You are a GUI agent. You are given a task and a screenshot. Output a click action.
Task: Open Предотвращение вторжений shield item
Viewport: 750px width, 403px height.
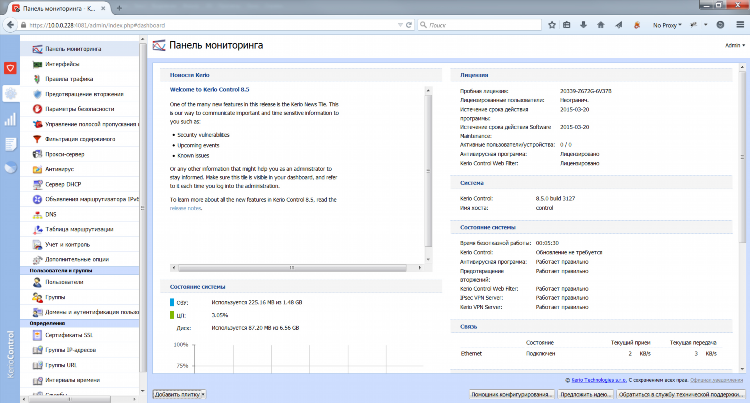click(x=84, y=94)
